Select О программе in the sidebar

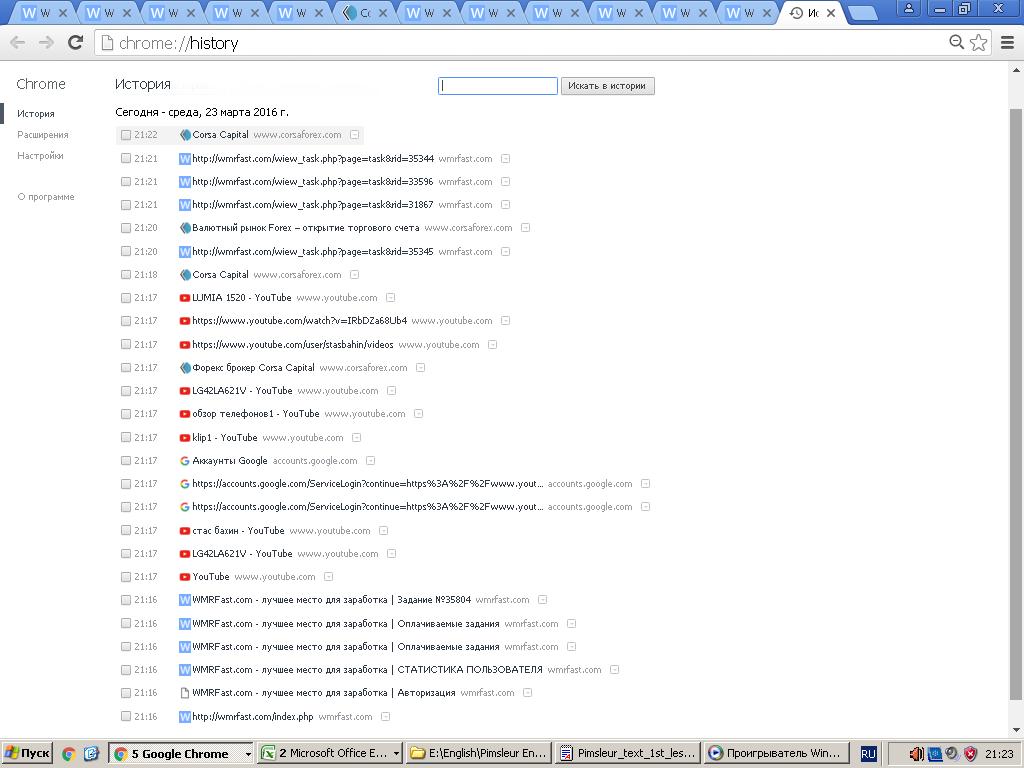(x=46, y=197)
